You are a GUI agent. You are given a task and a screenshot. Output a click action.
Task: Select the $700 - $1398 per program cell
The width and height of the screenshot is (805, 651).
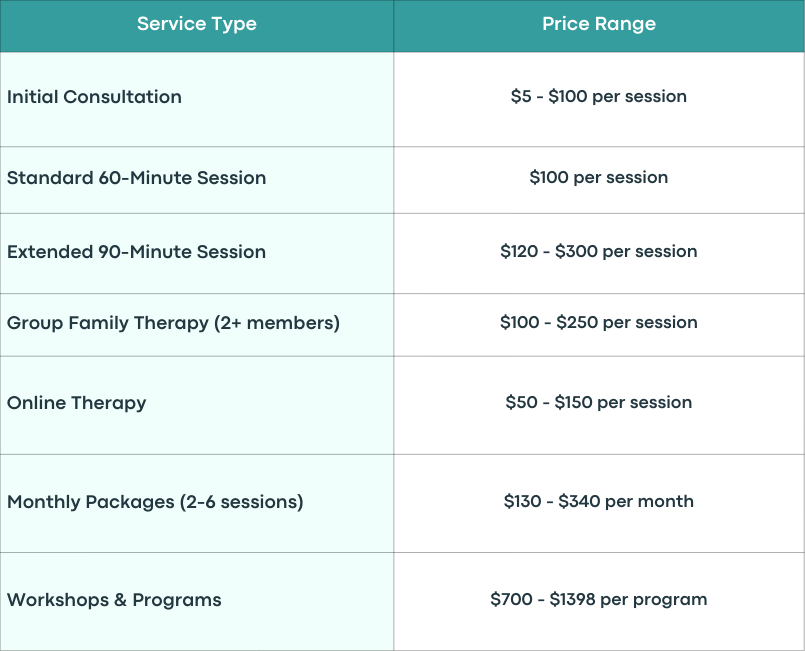point(599,599)
